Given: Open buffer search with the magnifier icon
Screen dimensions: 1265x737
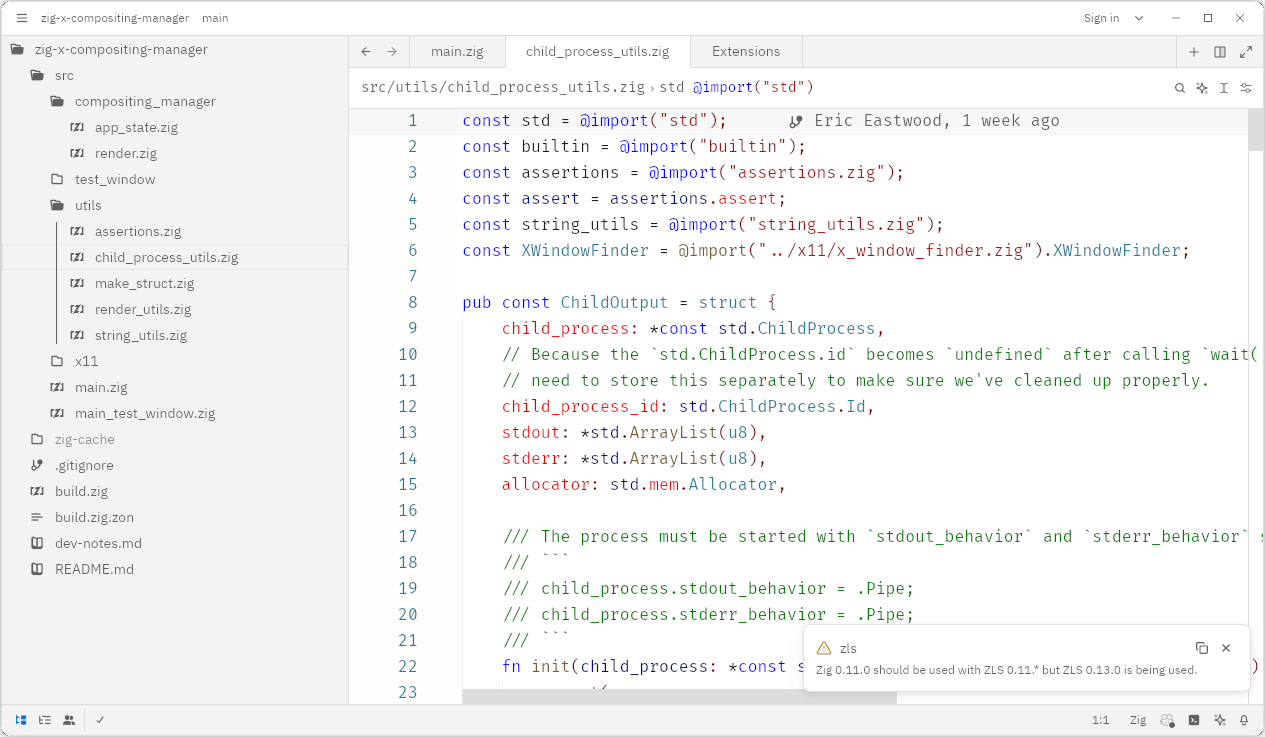Looking at the screenshot, I should [1180, 88].
